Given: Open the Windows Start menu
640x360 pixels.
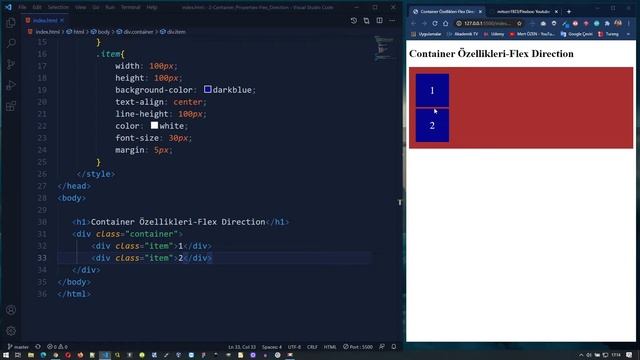Looking at the screenshot, I should pyautogui.click(x=6, y=355).
